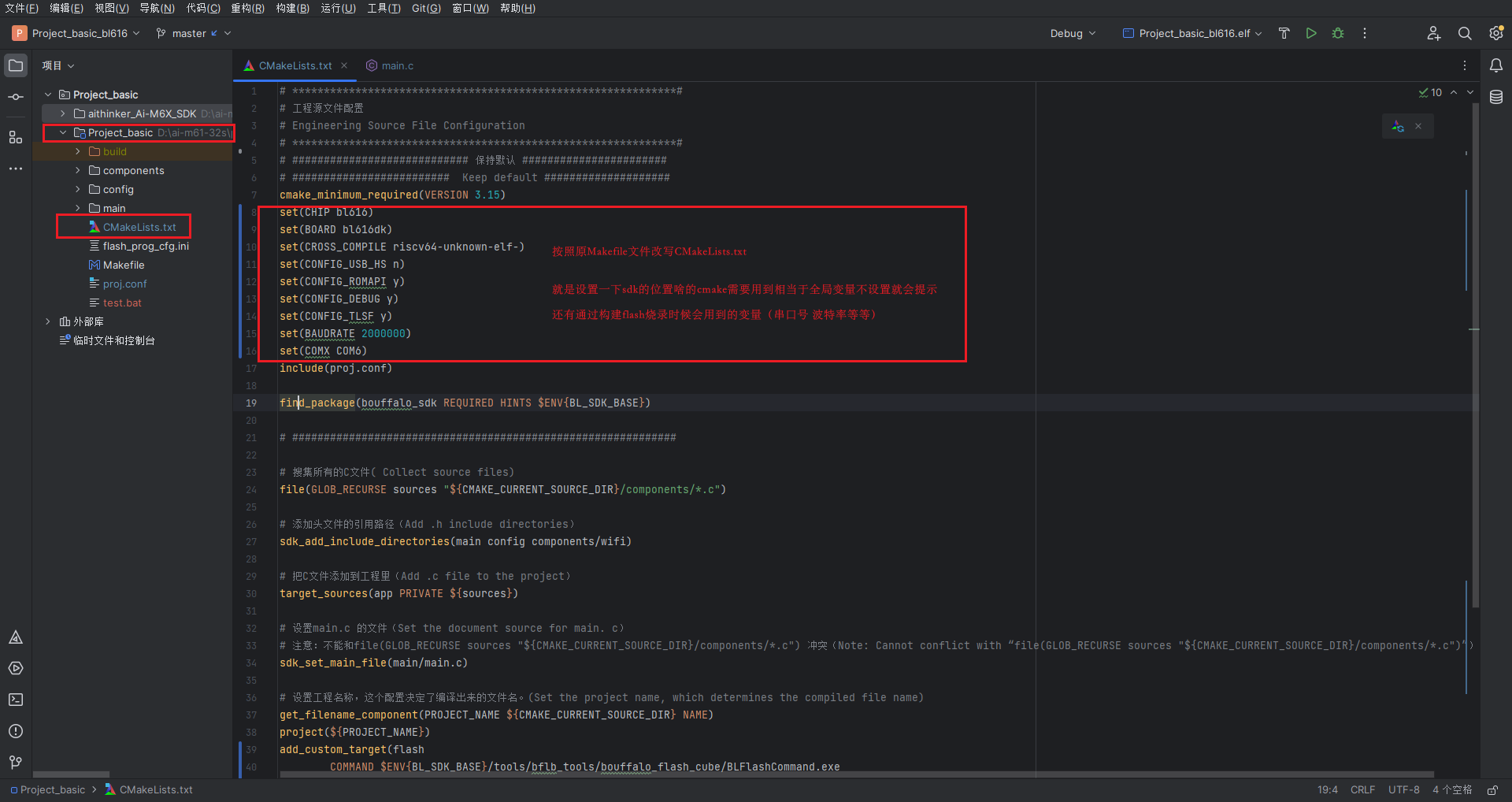
Task: Show more tool windows ellipsis icon
Action: click(16, 169)
